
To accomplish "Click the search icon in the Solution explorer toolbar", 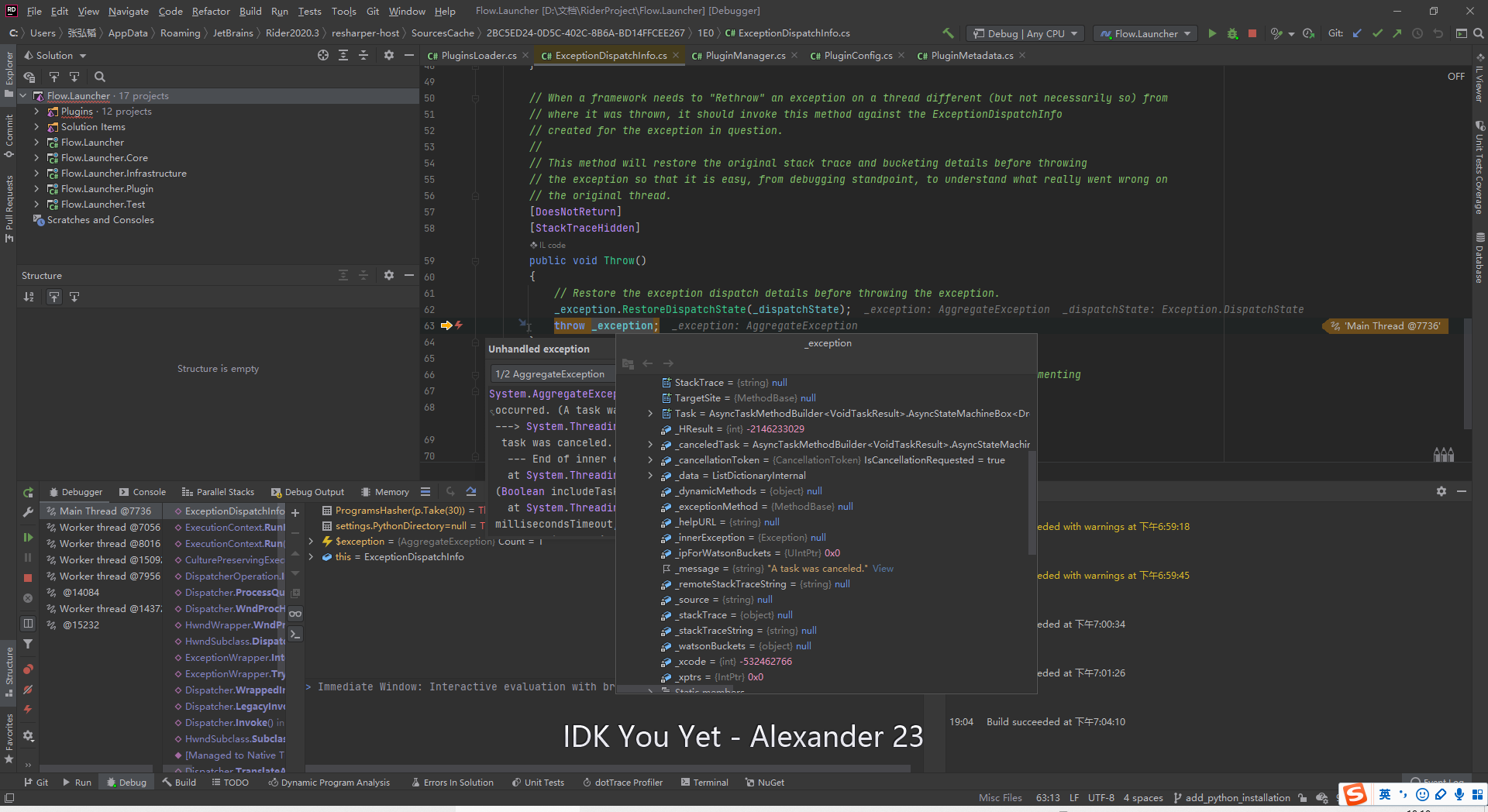I will (x=100, y=77).
